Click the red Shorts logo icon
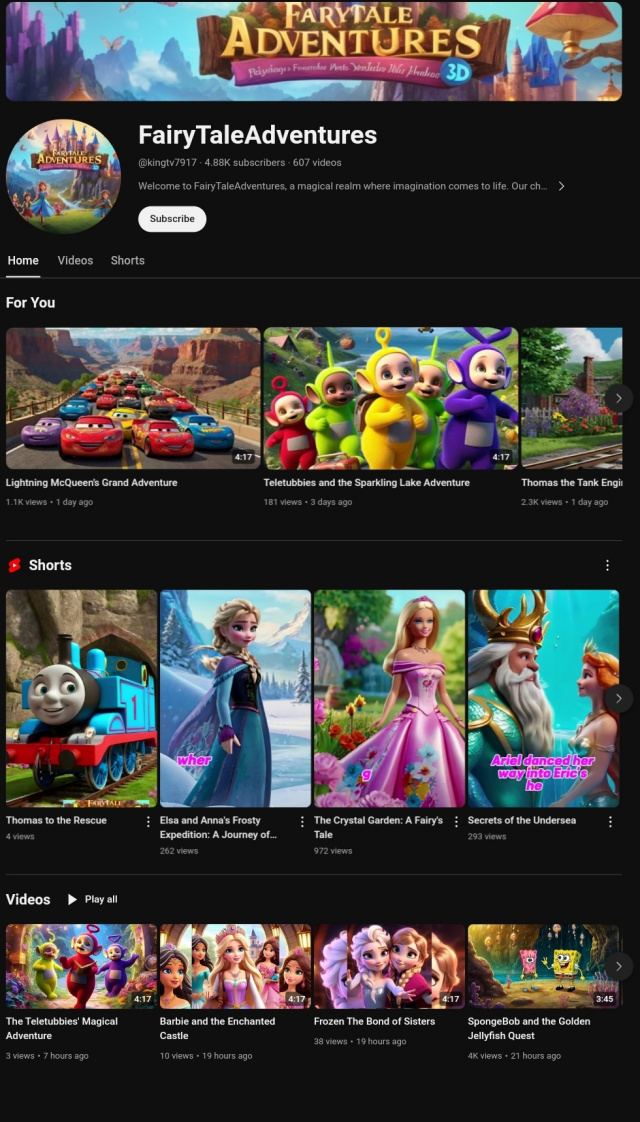The height and width of the screenshot is (1122, 640). pyautogui.click(x=14, y=565)
